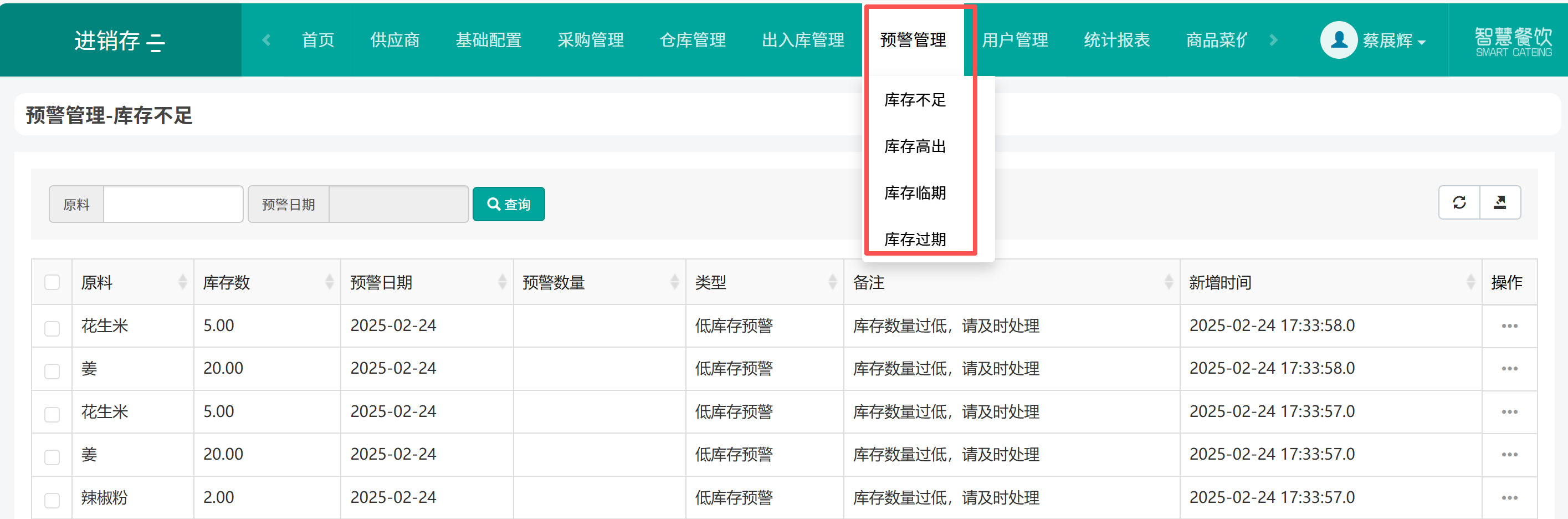Choose 库存临期 menu entry
The image size is (1568, 519).
pos(914,193)
